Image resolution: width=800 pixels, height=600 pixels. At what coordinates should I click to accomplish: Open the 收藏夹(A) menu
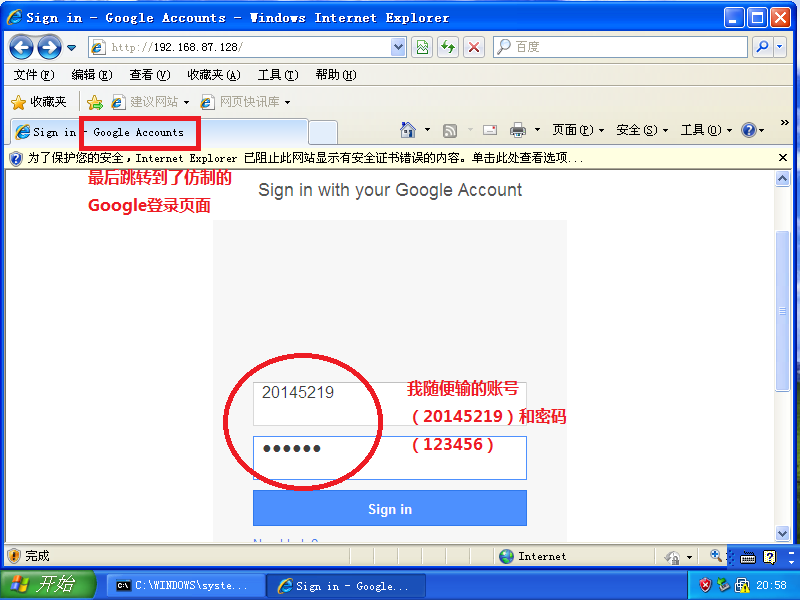(x=214, y=75)
